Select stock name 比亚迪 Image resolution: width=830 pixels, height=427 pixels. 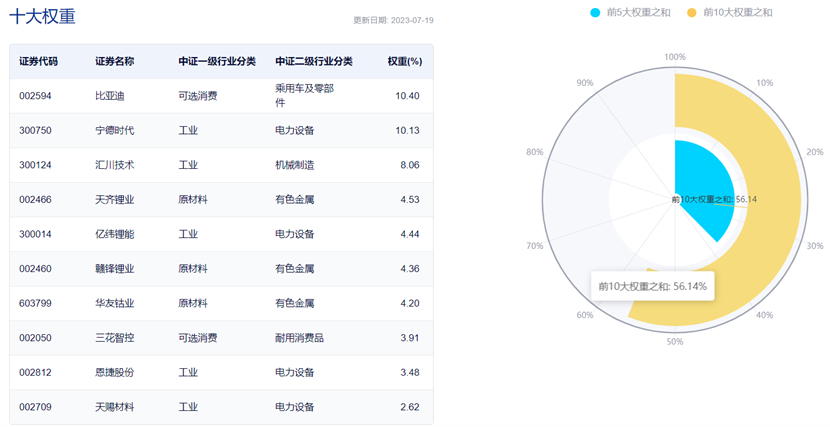[110, 96]
